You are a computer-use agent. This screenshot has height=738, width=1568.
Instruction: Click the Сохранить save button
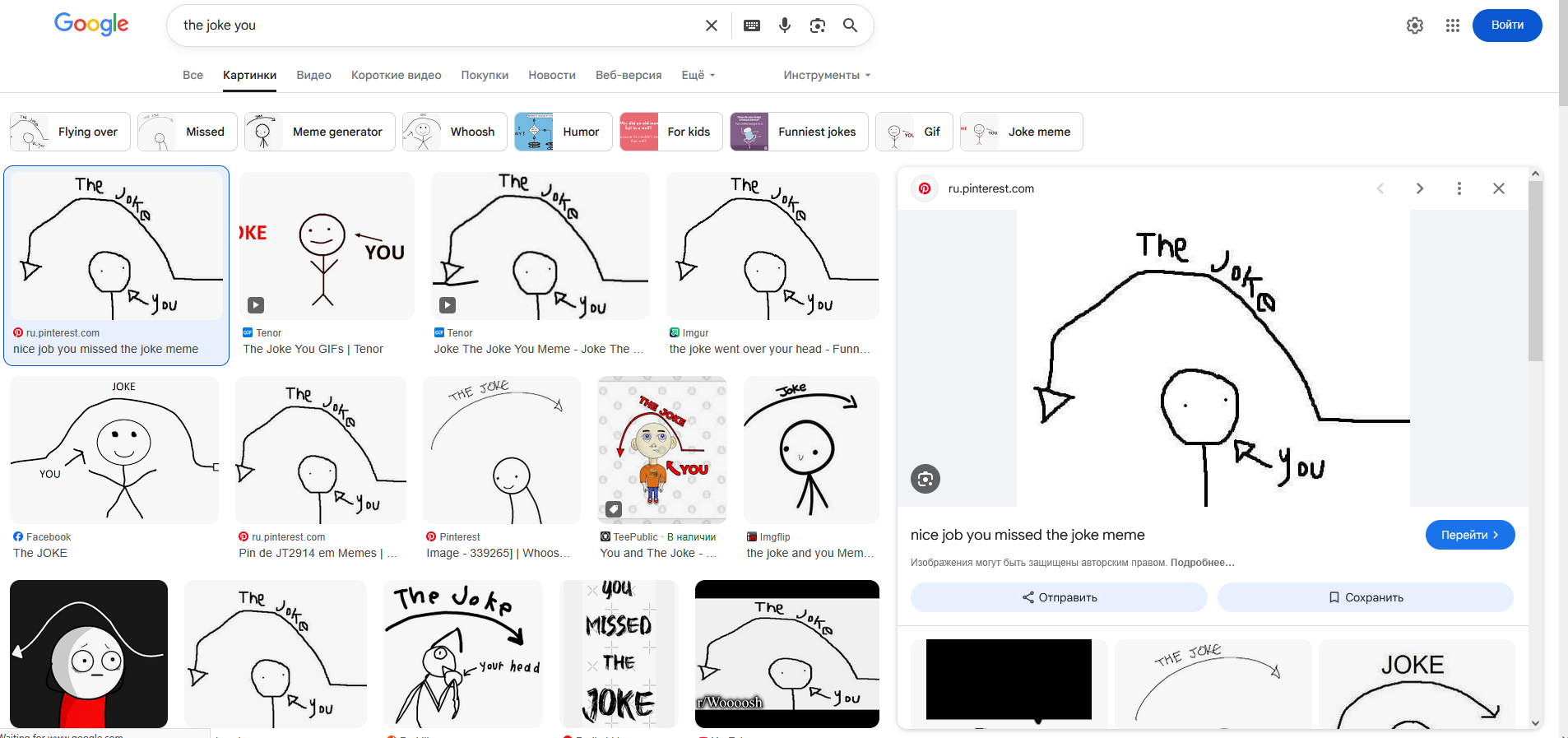(1366, 597)
